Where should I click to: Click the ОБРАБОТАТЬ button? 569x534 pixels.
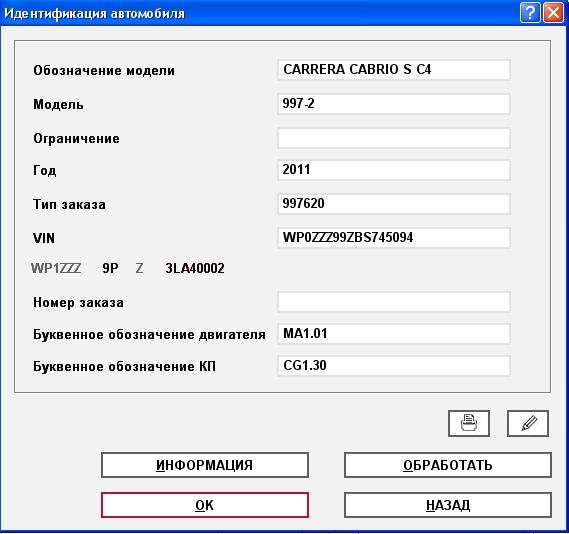[448, 465]
